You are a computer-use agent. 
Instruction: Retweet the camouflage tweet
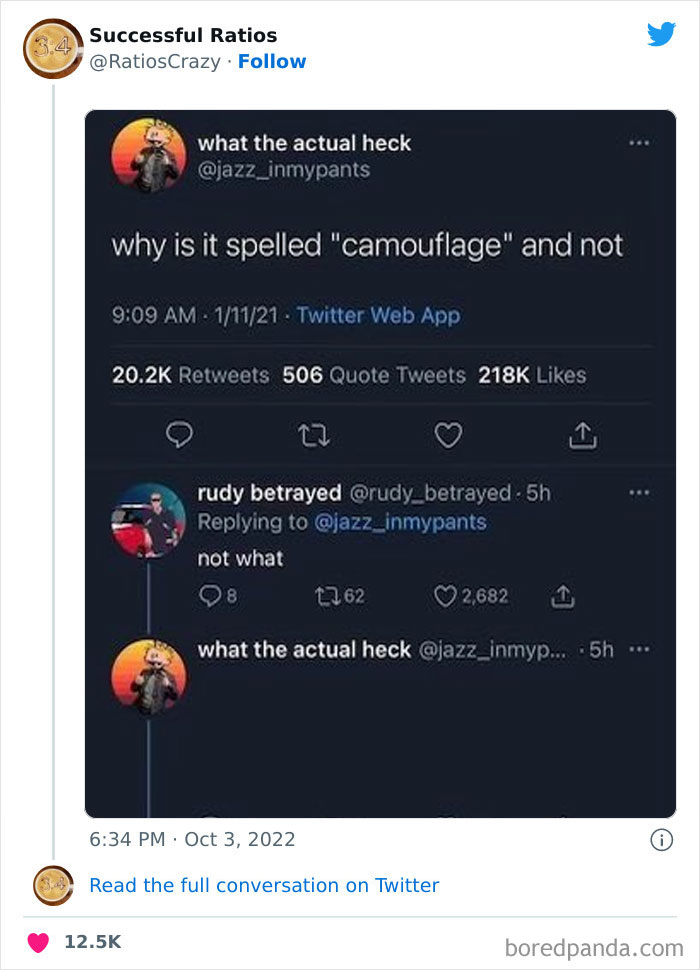click(x=314, y=436)
